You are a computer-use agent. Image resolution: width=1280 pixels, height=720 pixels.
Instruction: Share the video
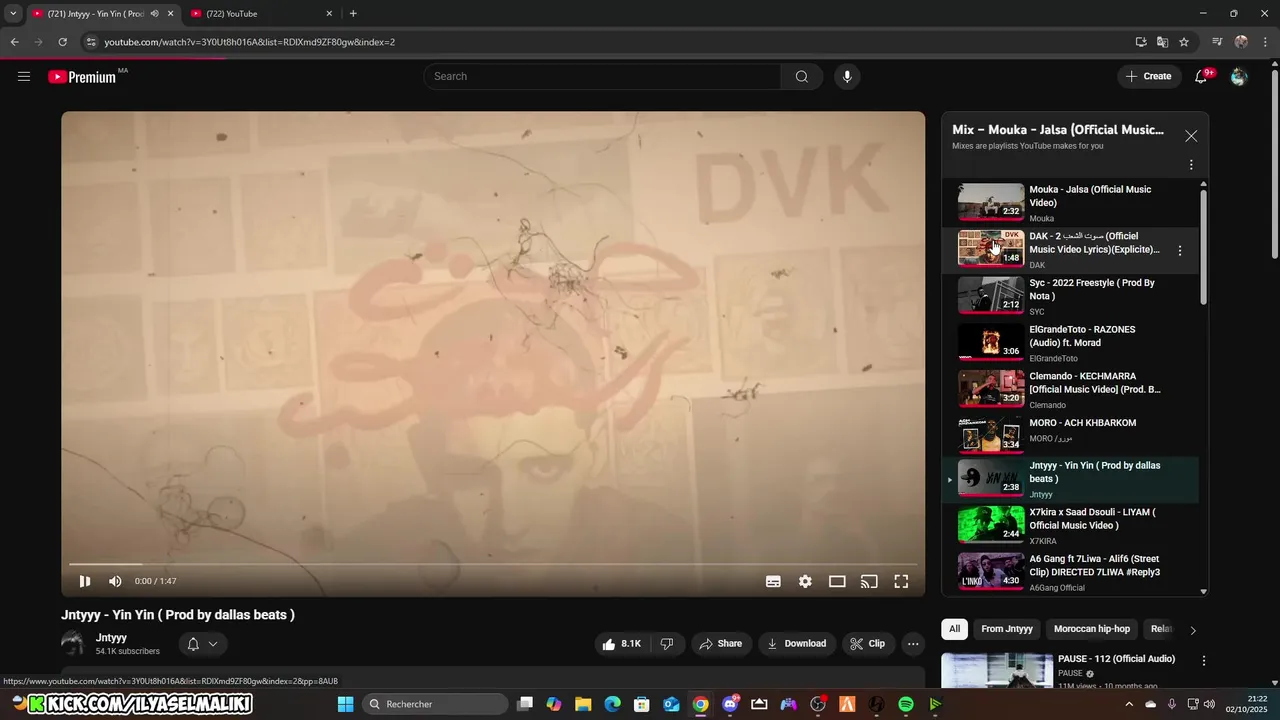tap(720, 644)
